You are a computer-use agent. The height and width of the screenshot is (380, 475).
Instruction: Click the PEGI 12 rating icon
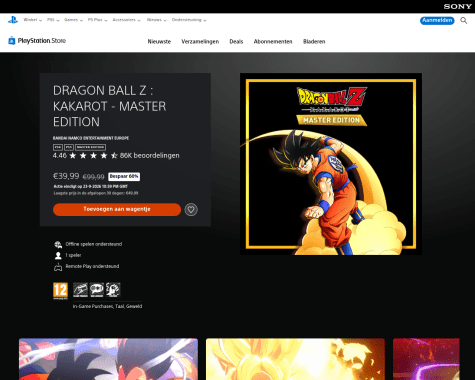coord(60,291)
